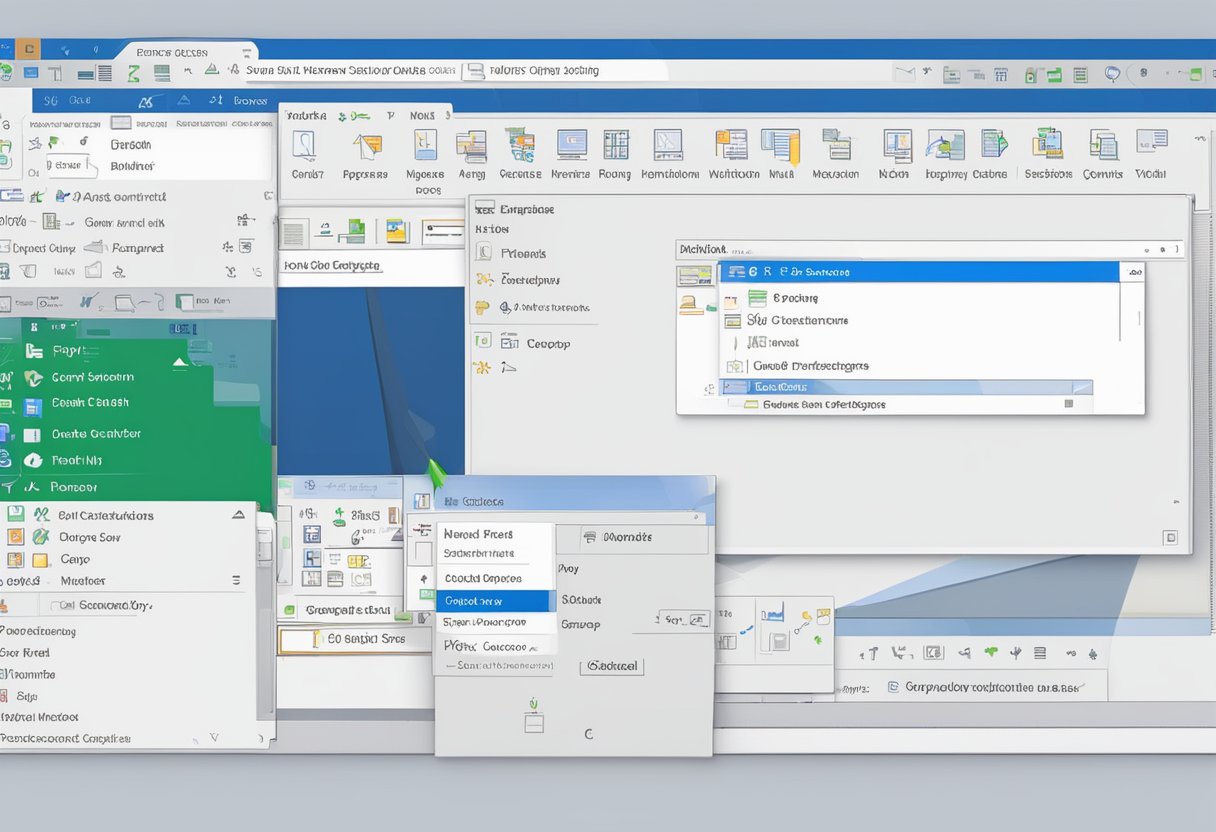Click the Gecanse ribbon icon
Viewport: 1216px width, 832px height.
pos(519,146)
